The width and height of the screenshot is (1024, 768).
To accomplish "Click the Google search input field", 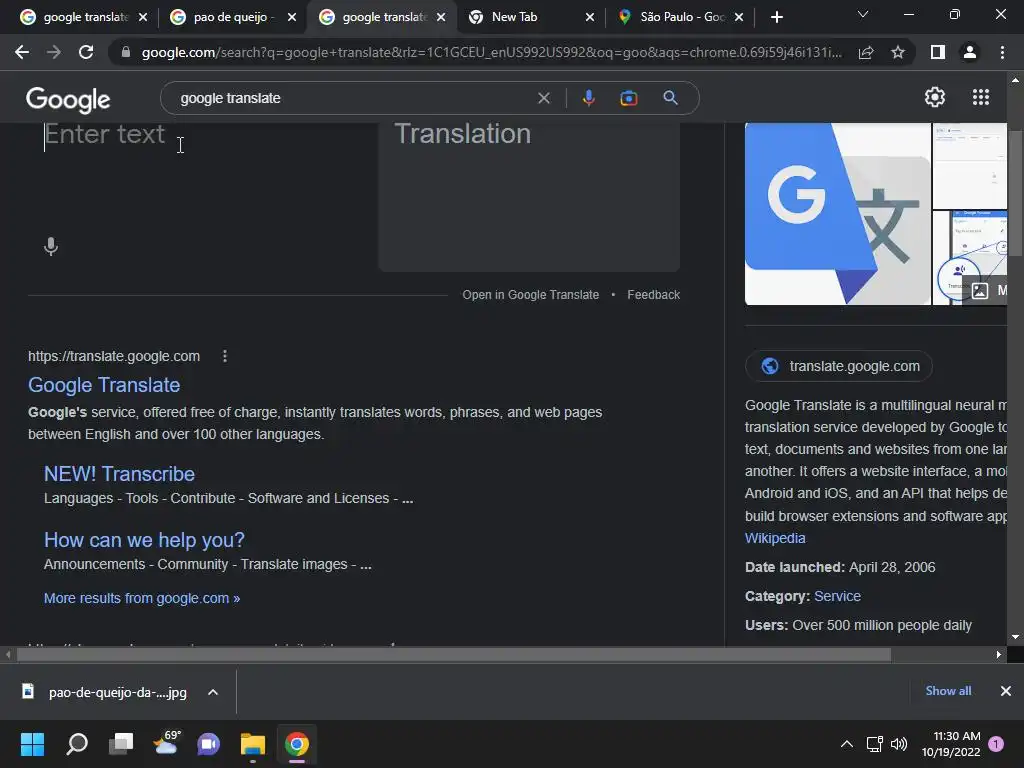I will pyautogui.click(x=353, y=98).
